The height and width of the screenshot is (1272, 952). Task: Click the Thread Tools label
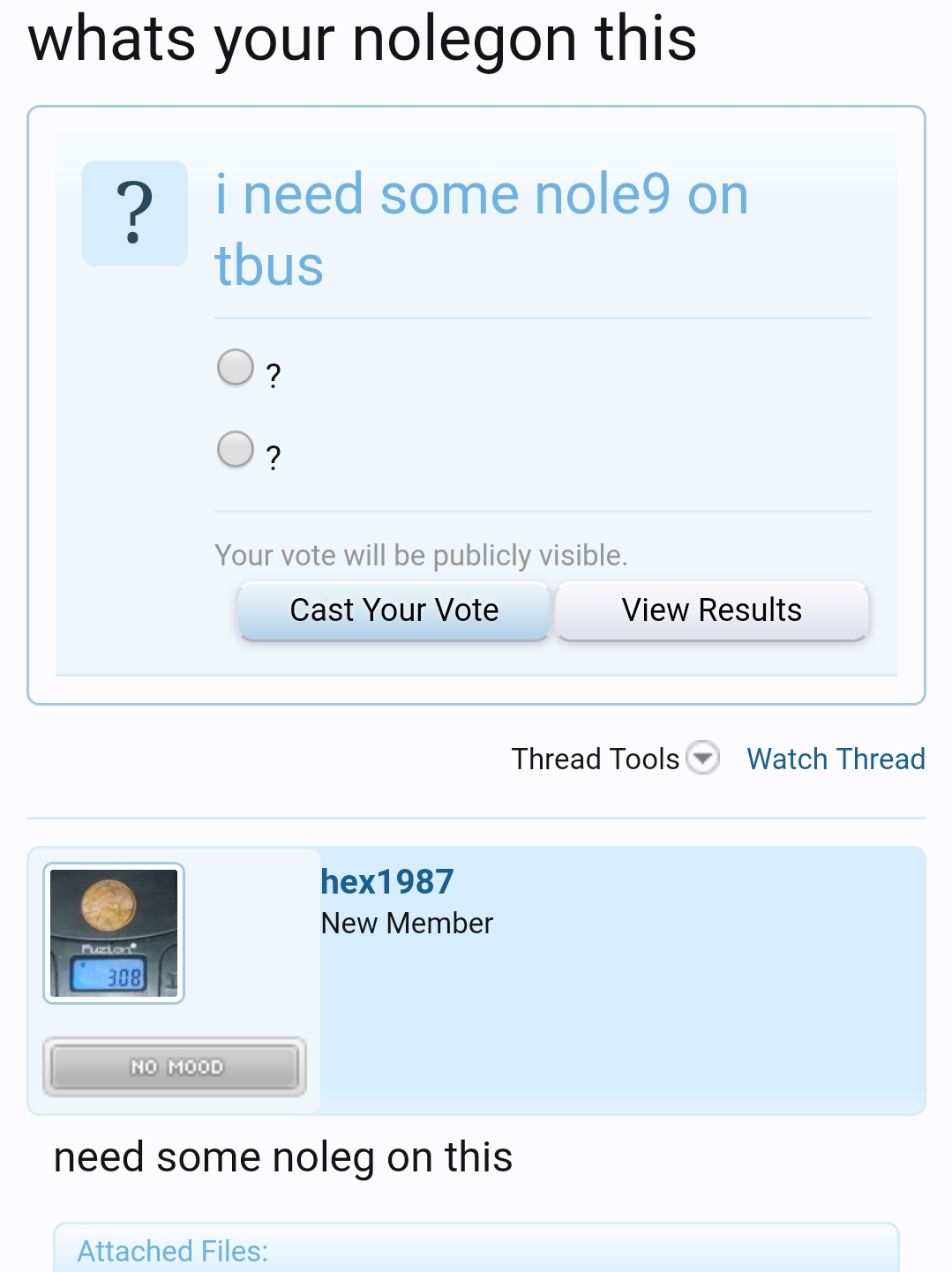pyautogui.click(x=595, y=759)
